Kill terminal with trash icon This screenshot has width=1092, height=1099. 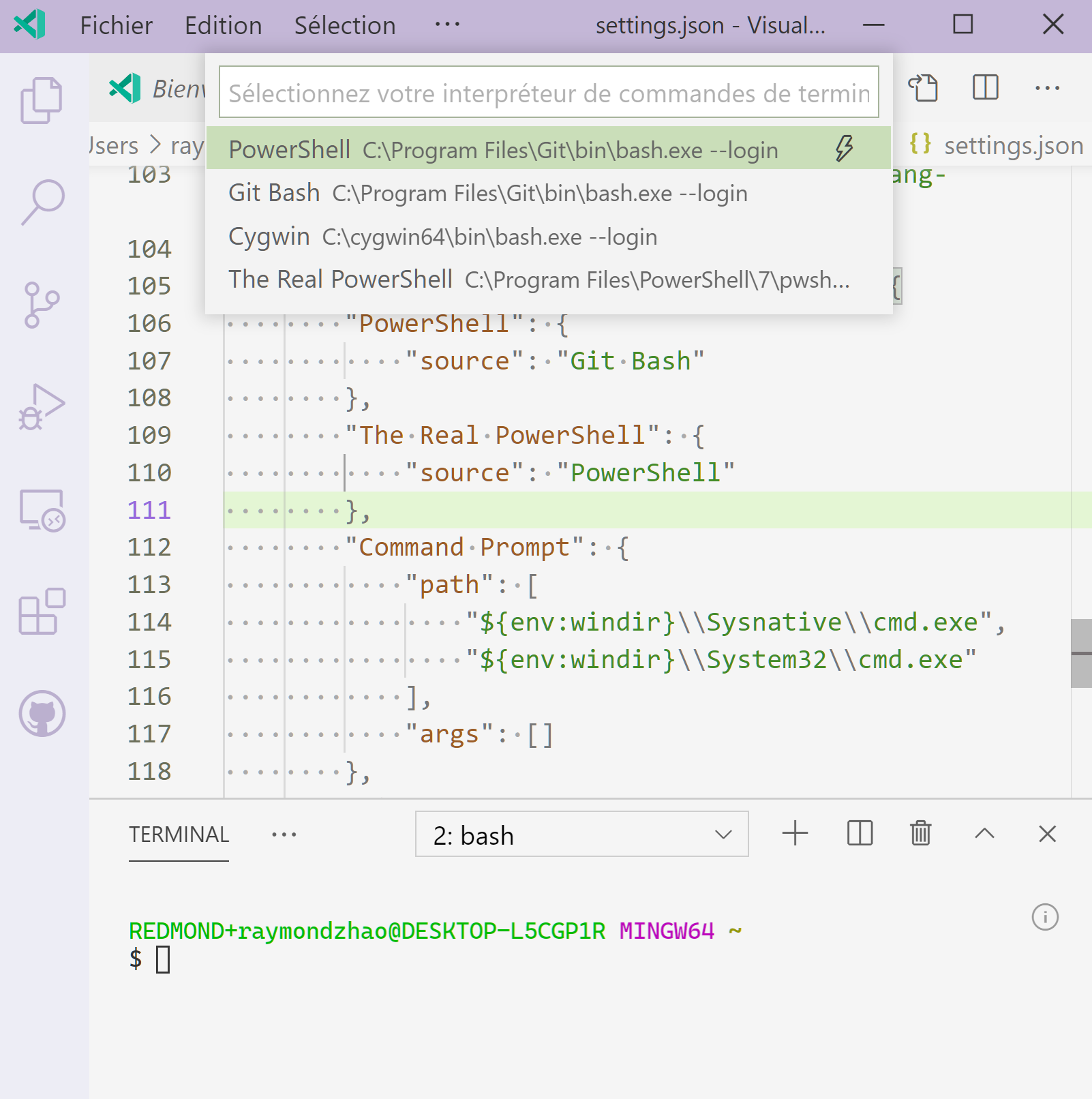click(x=920, y=833)
